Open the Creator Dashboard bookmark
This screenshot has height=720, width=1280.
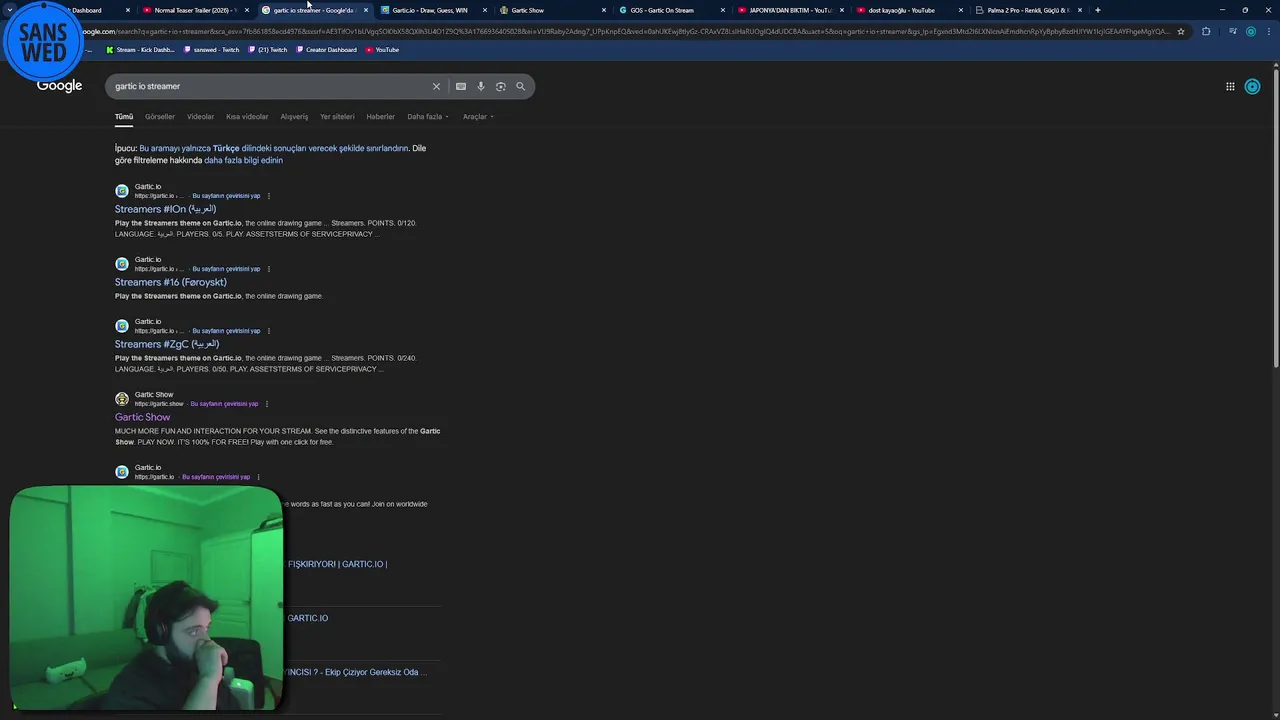point(327,50)
